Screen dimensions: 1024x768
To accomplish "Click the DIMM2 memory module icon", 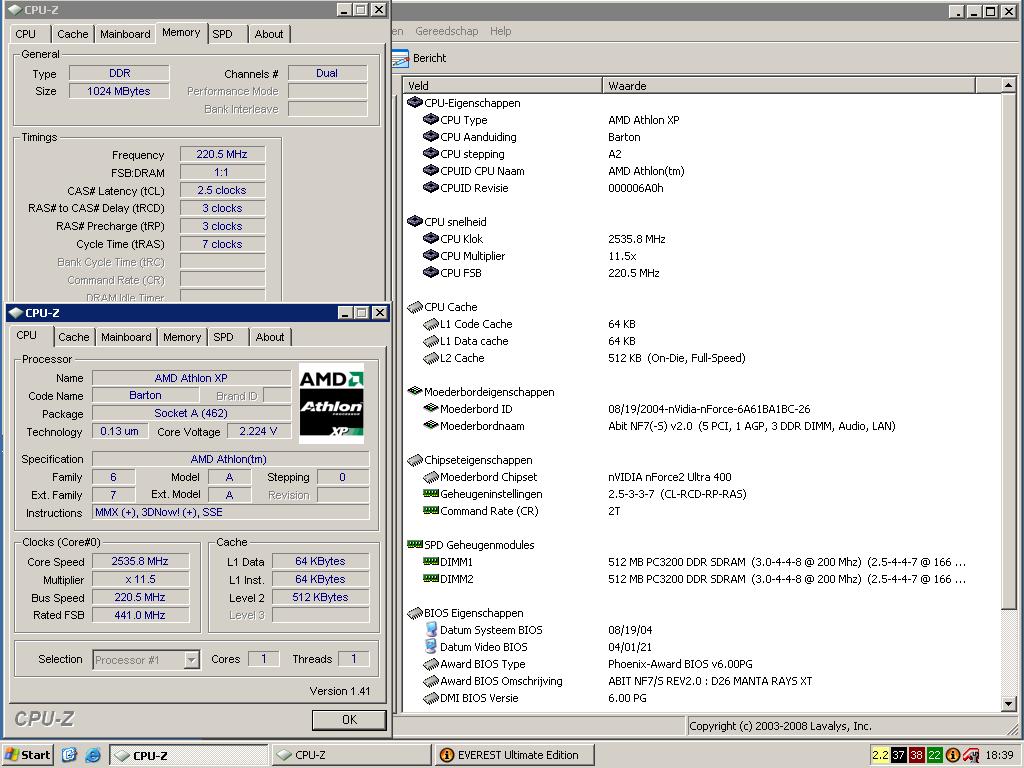I will [430, 579].
